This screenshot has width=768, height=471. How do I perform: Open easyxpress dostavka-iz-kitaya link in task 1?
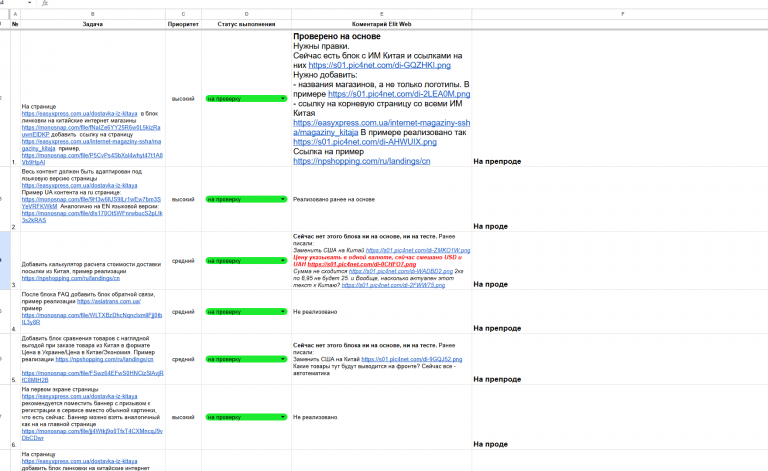coord(79,114)
